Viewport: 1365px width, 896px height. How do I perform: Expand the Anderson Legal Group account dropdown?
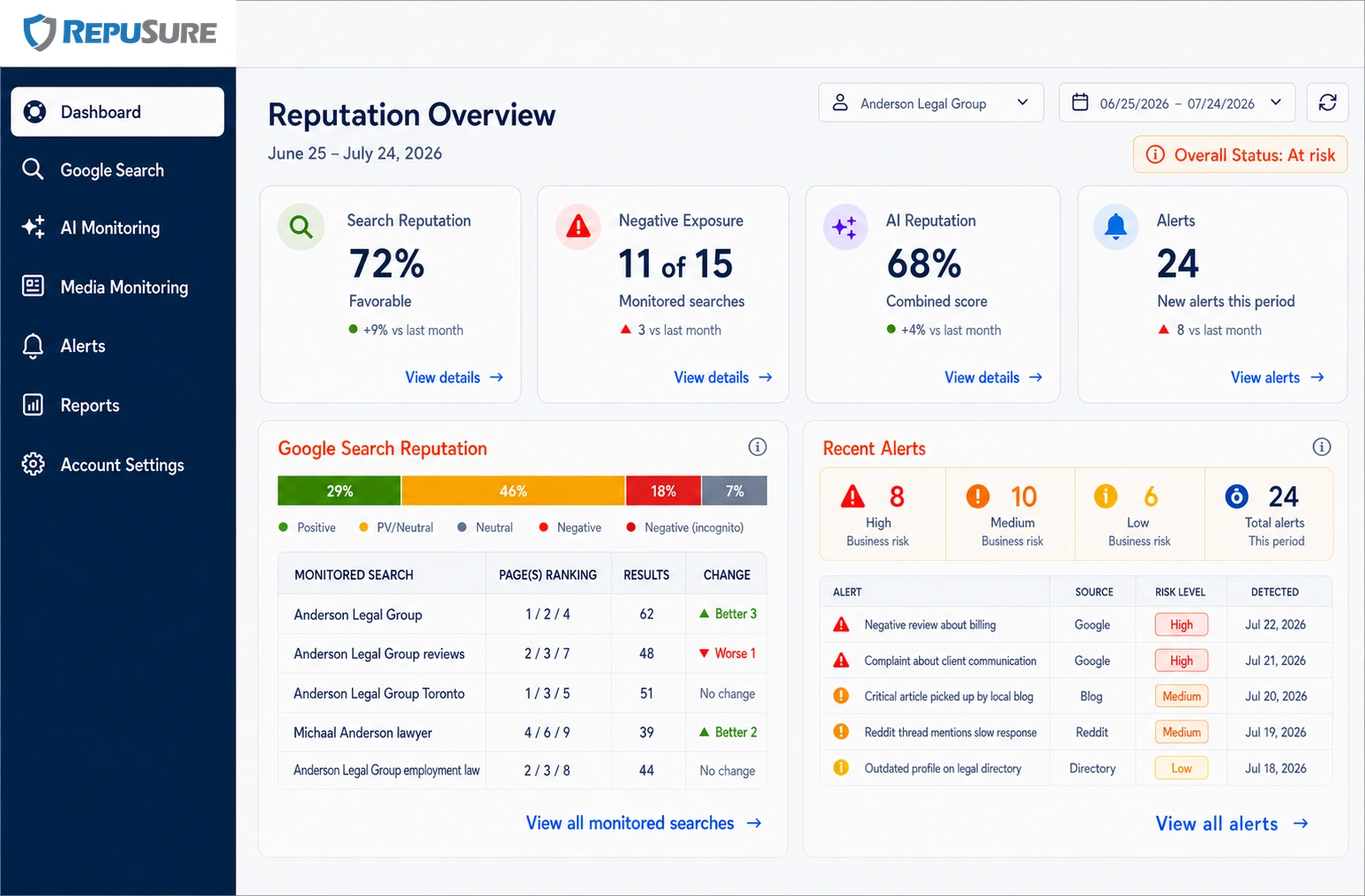[x=931, y=103]
